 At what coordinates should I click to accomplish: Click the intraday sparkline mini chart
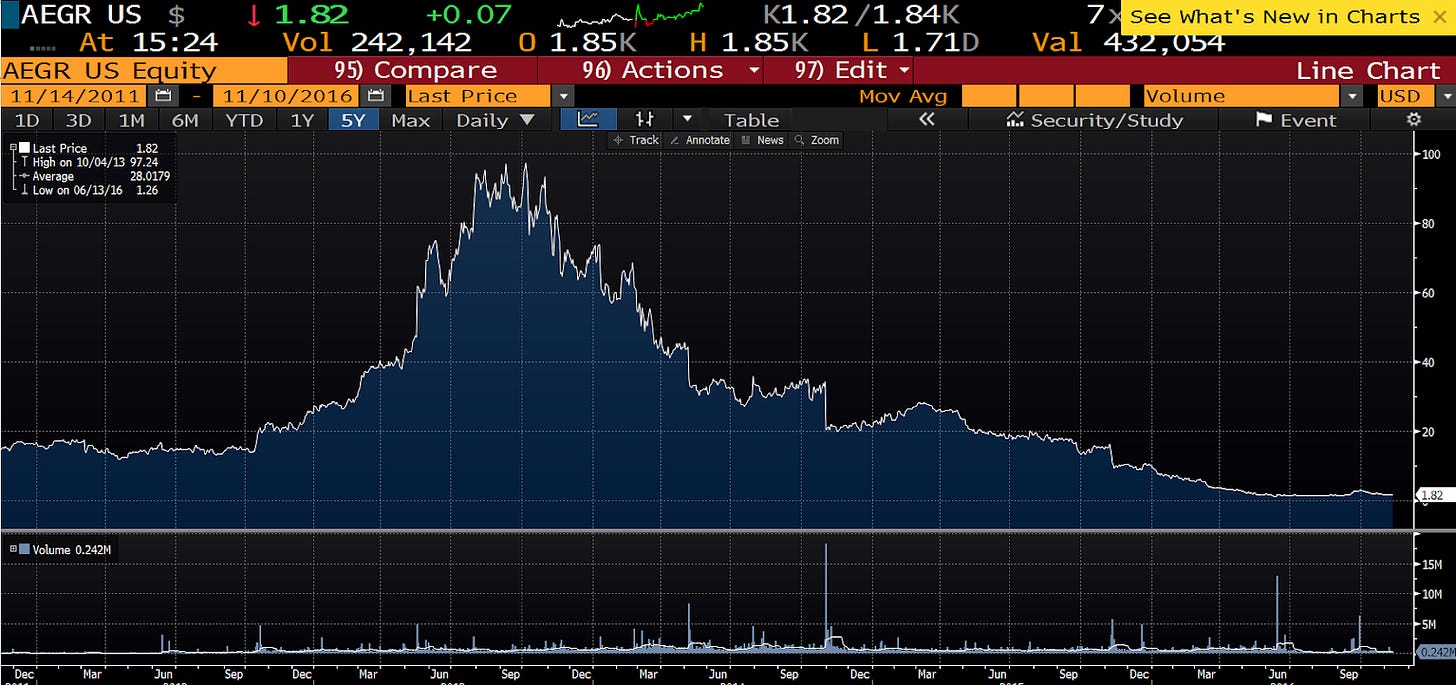(x=631, y=17)
